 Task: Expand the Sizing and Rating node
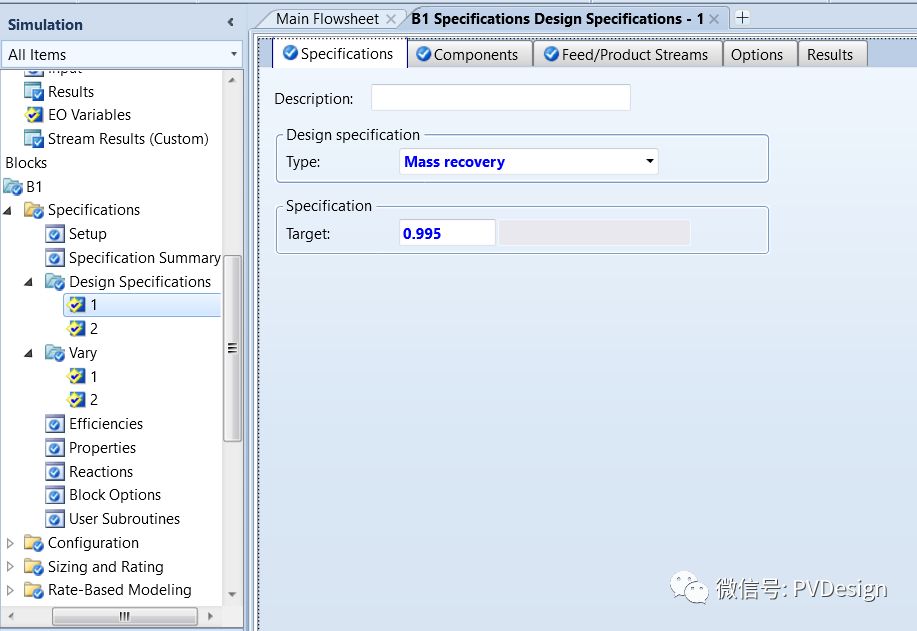point(9,567)
